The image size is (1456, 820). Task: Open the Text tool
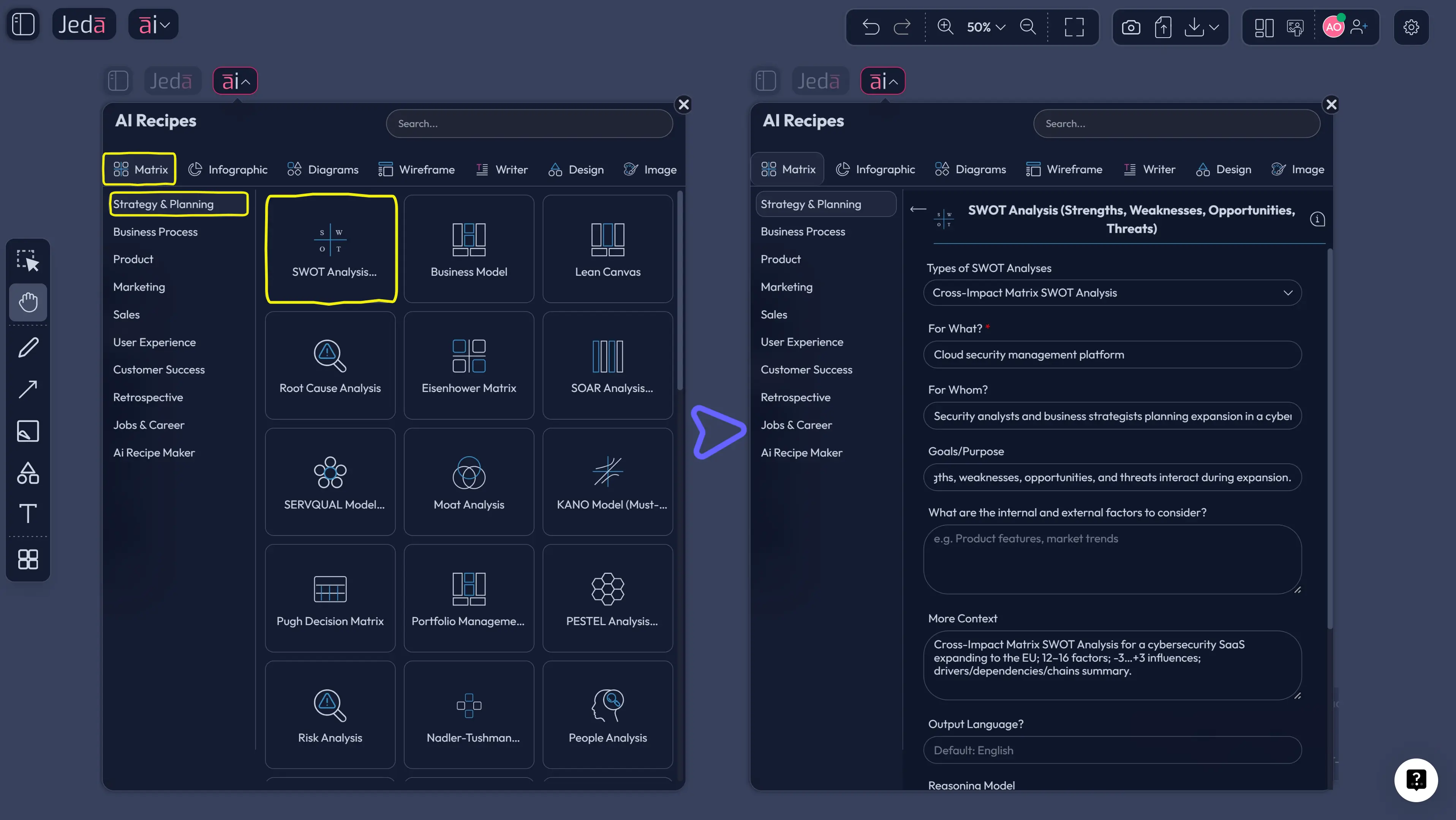[x=28, y=513]
